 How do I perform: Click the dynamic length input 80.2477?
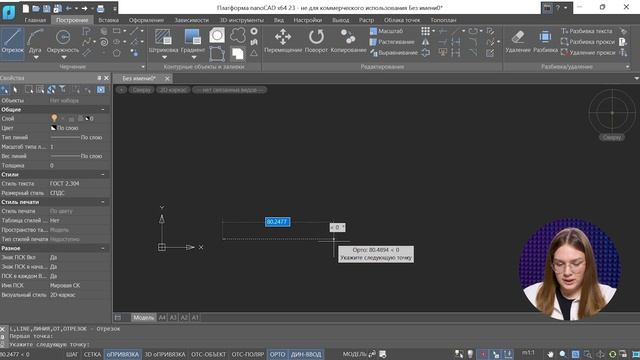[x=278, y=222]
